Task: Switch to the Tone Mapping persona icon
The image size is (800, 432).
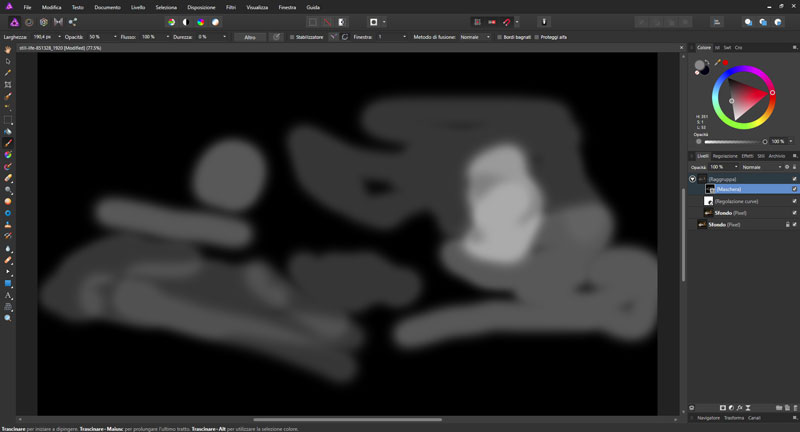Action: click(58, 22)
